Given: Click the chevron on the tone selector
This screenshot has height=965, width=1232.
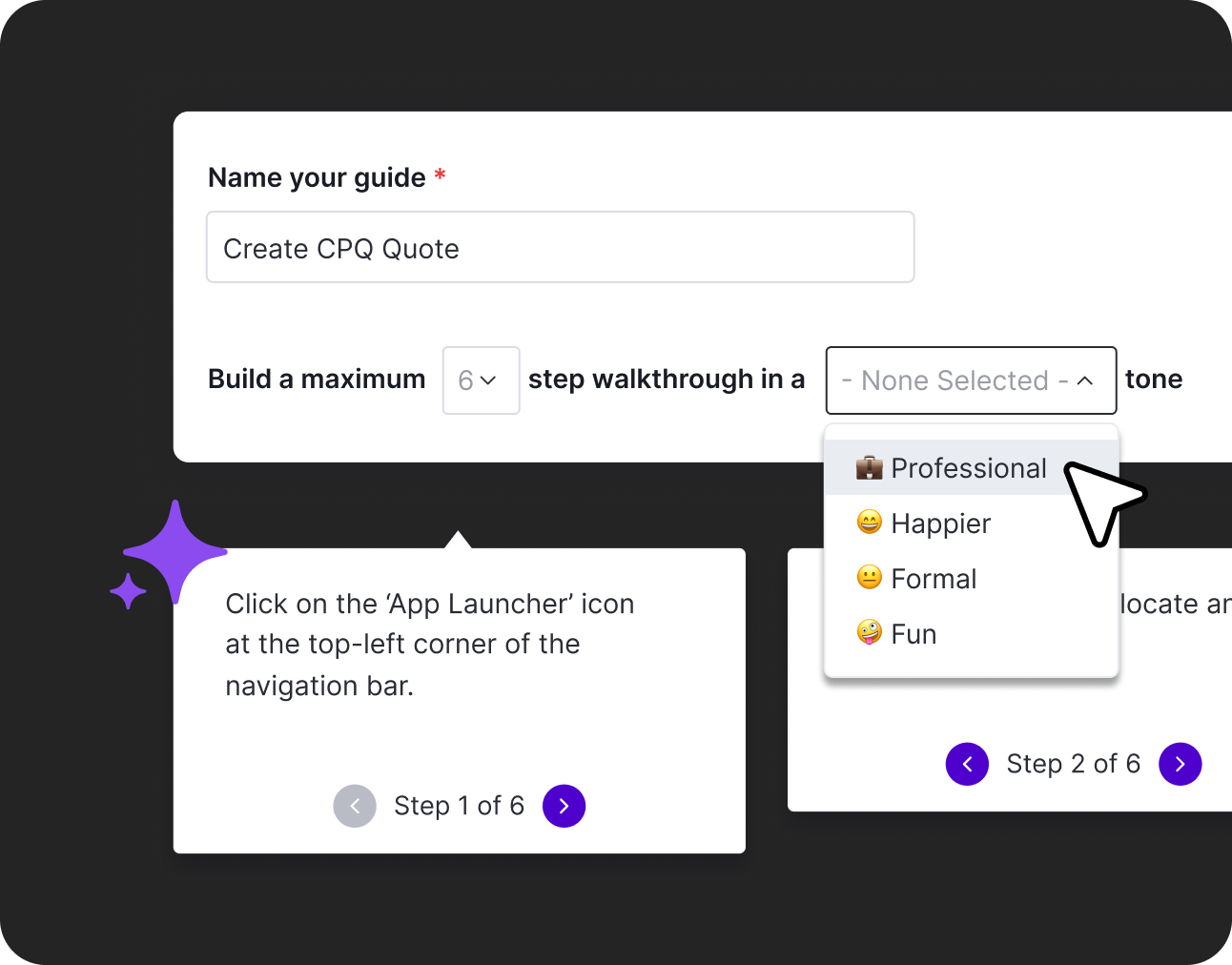Looking at the screenshot, I should [1085, 380].
